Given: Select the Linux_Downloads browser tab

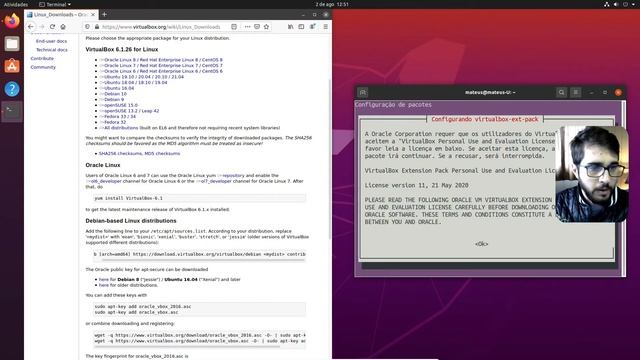Looking at the screenshot, I should click(61, 15).
